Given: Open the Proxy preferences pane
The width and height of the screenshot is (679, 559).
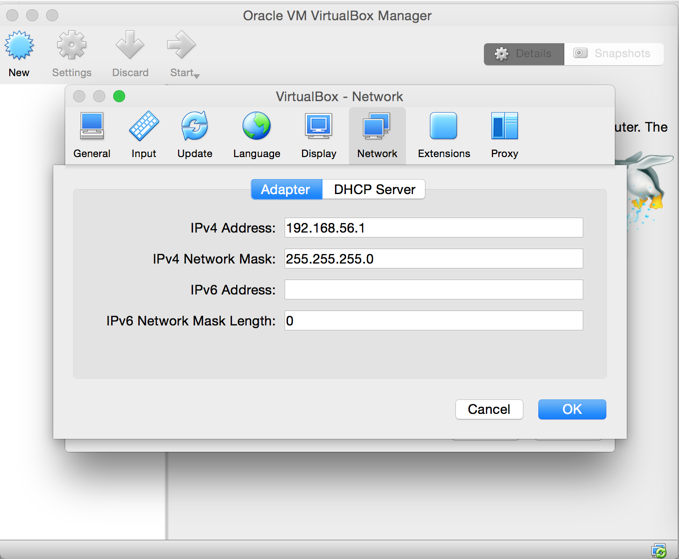Looking at the screenshot, I should (x=504, y=135).
